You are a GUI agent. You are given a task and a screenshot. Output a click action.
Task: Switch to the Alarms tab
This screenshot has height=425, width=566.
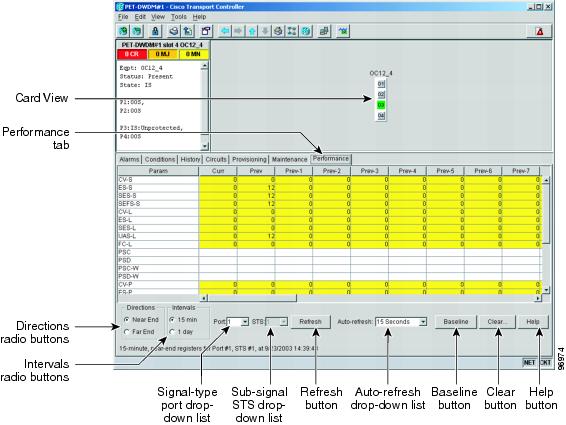129,159
